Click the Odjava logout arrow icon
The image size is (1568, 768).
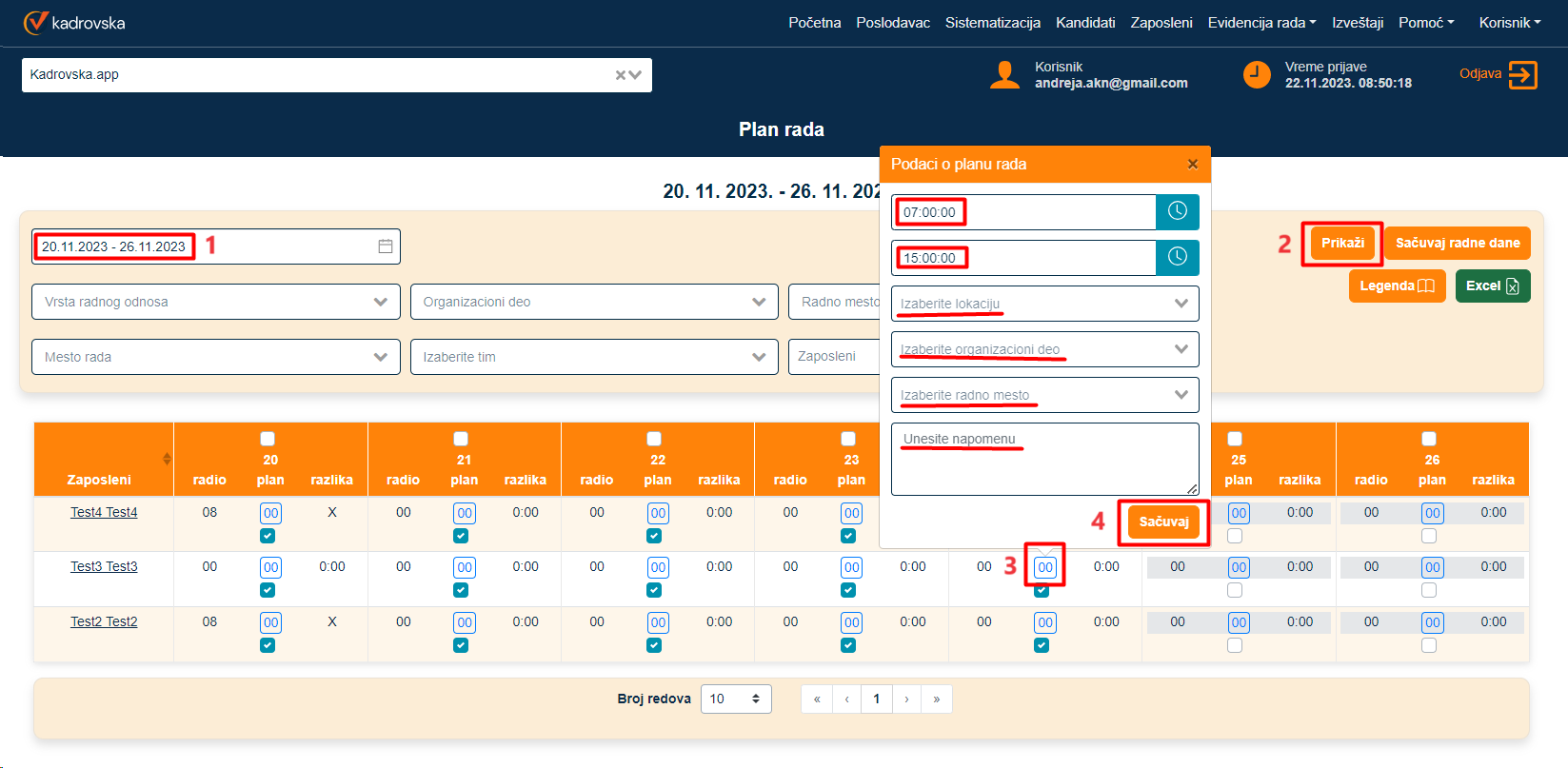click(1522, 74)
